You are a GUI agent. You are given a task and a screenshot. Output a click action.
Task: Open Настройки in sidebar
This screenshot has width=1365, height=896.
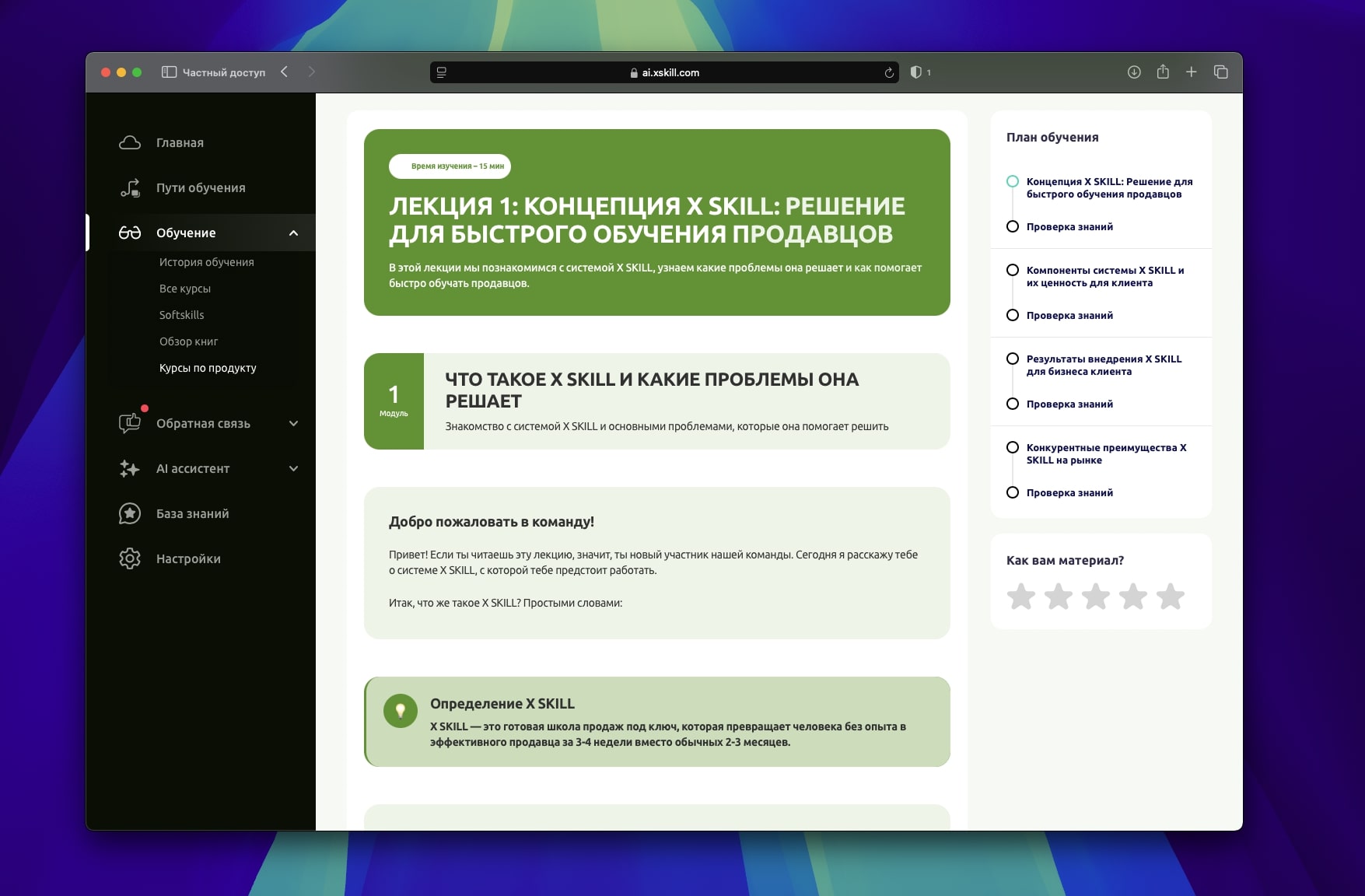click(188, 559)
